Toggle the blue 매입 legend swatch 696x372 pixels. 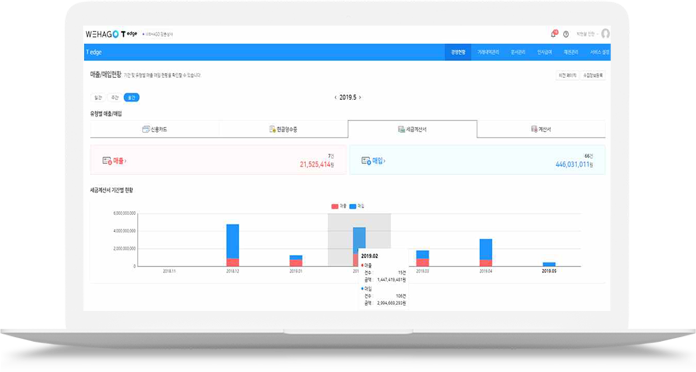(x=353, y=206)
